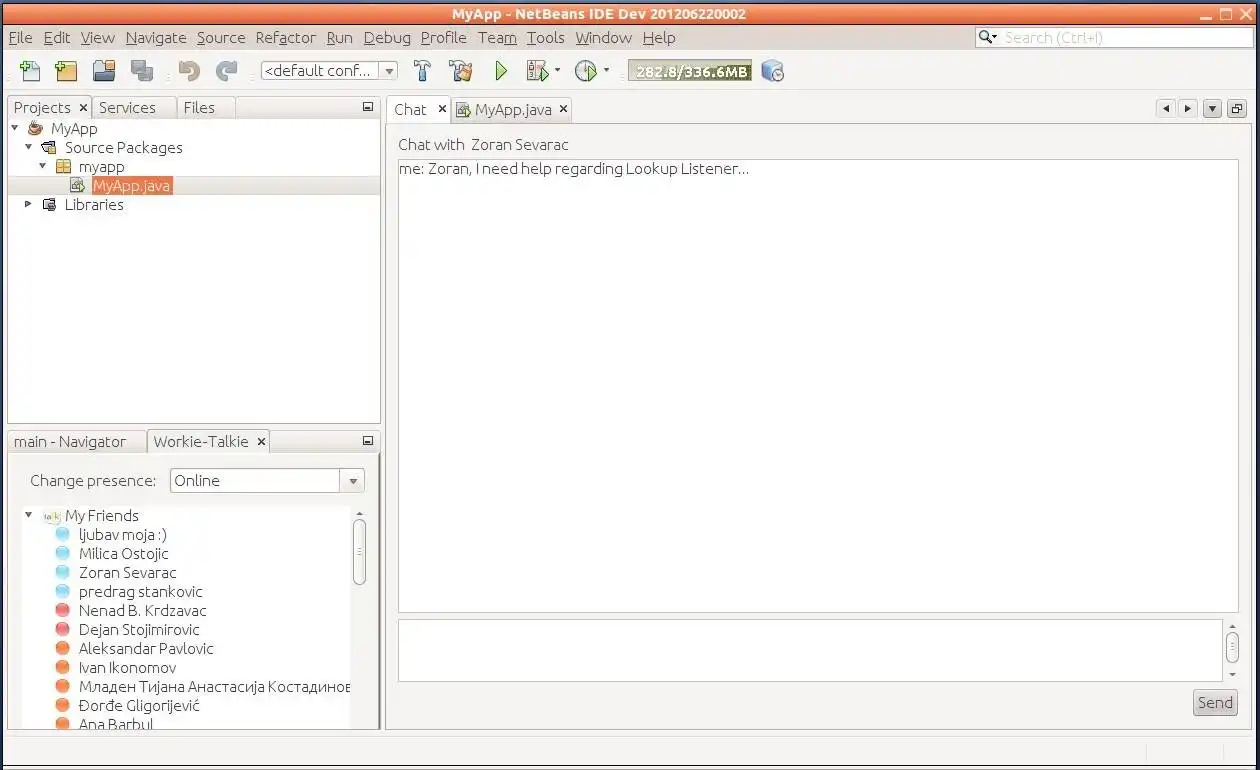Maximize the editor window with restore icon

[1237, 109]
